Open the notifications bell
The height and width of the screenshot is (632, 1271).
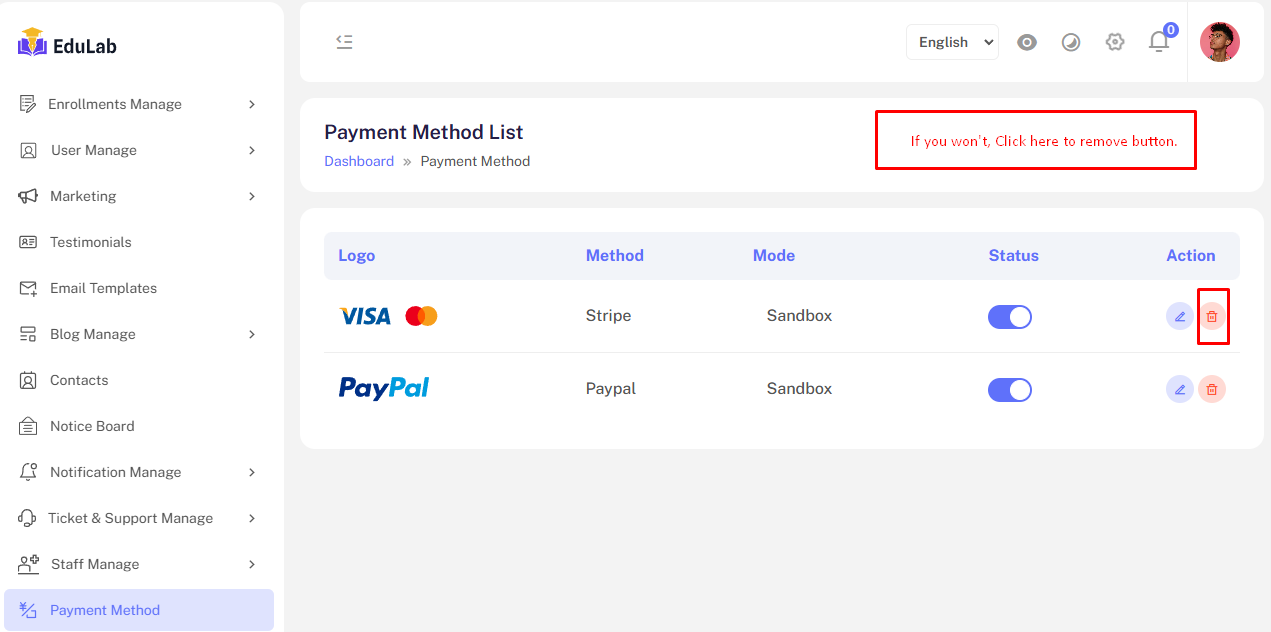(x=1159, y=42)
